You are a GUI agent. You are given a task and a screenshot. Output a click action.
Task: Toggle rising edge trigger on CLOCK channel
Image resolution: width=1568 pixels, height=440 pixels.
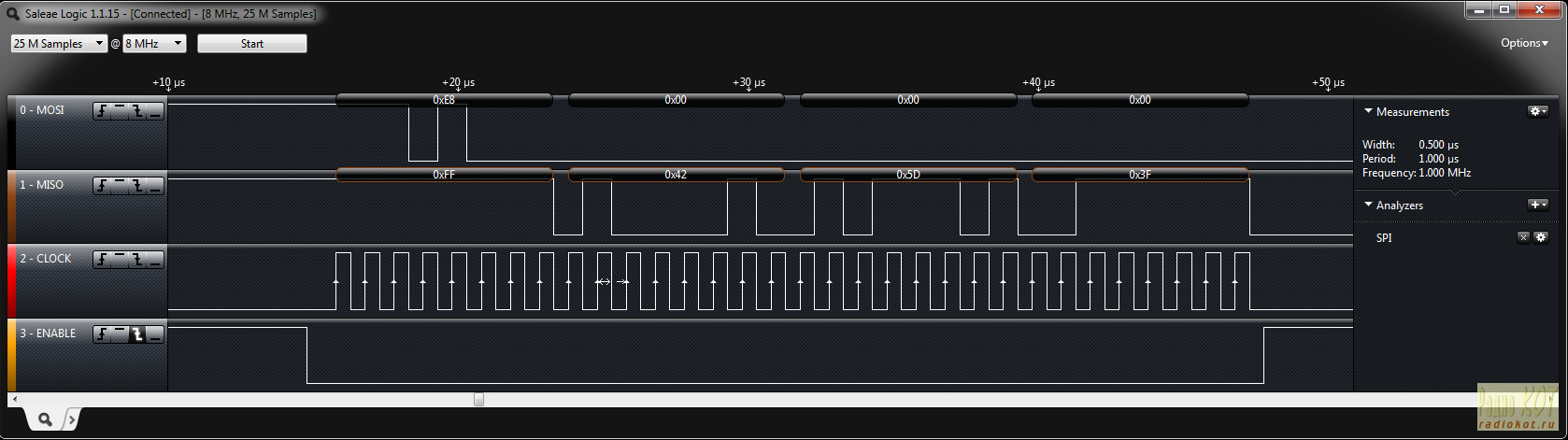tap(101, 260)
